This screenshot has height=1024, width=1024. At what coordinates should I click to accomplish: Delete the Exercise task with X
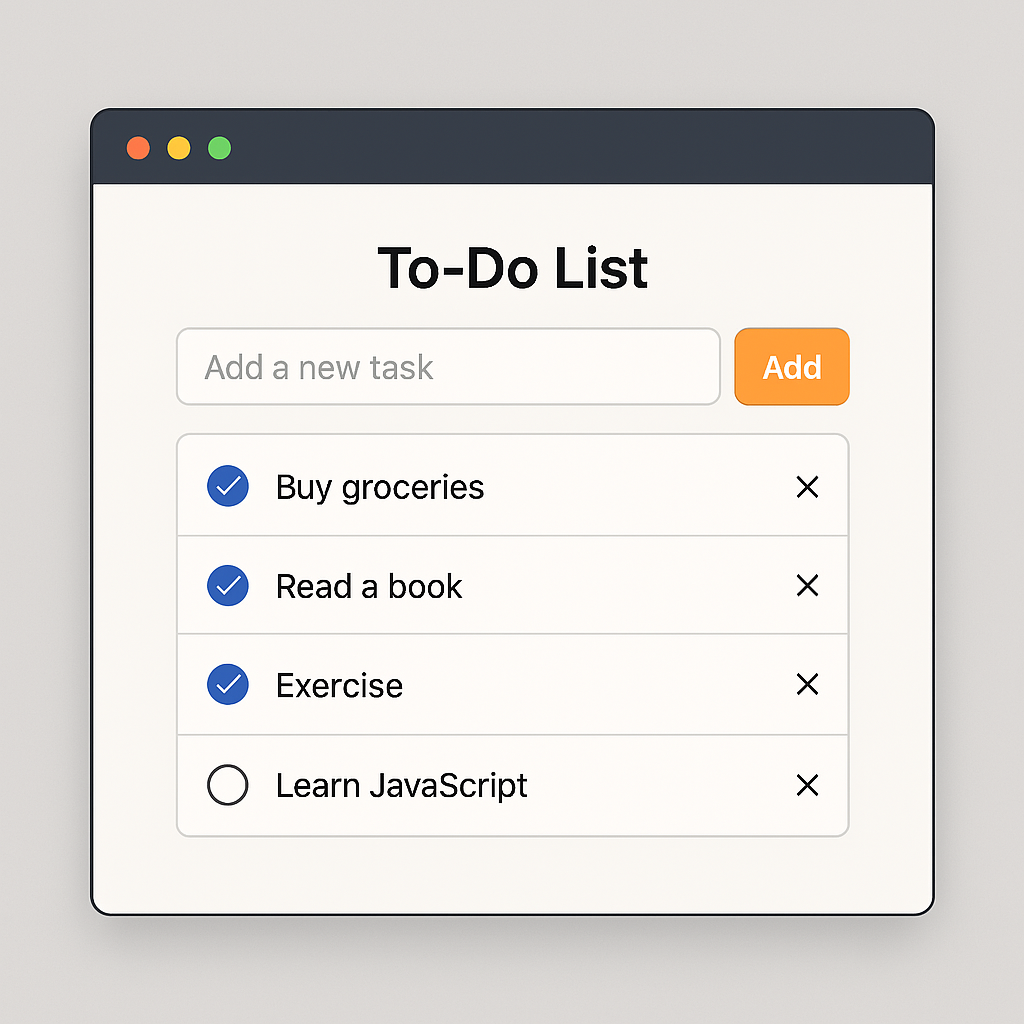point(807,684)
